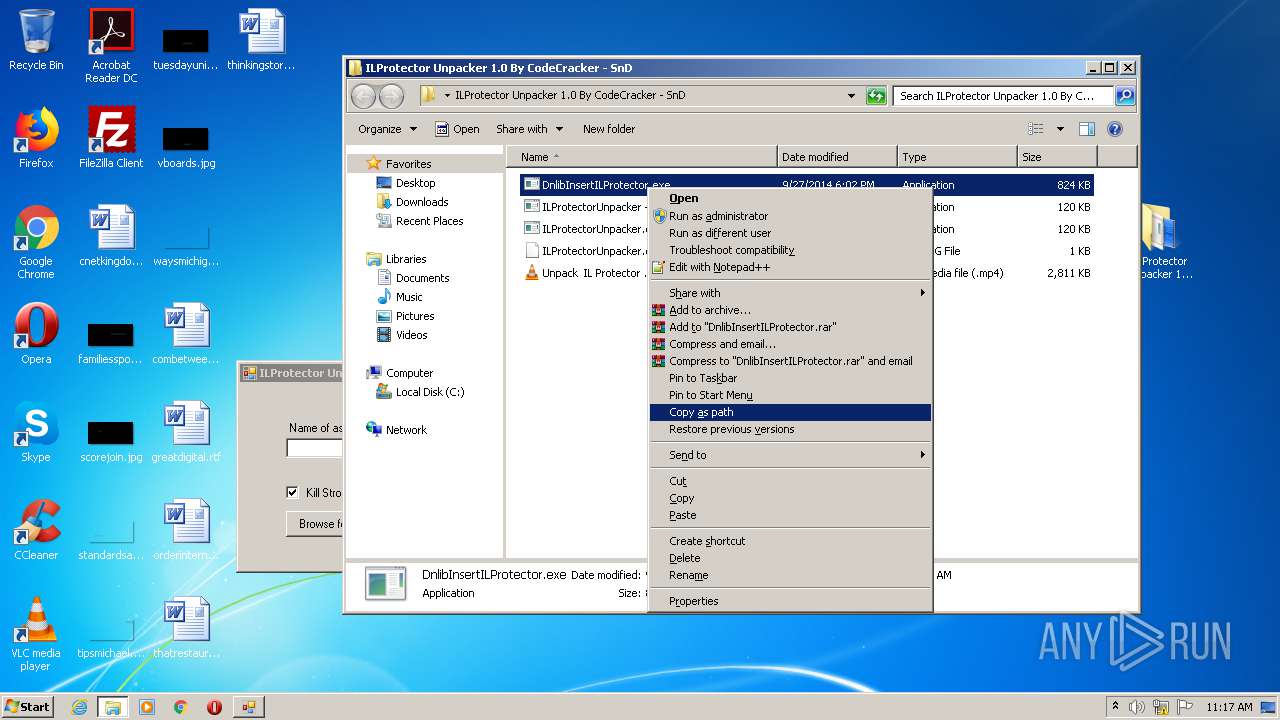
Task: Choose Edit with Notepad++ entry
Action: 790,267
